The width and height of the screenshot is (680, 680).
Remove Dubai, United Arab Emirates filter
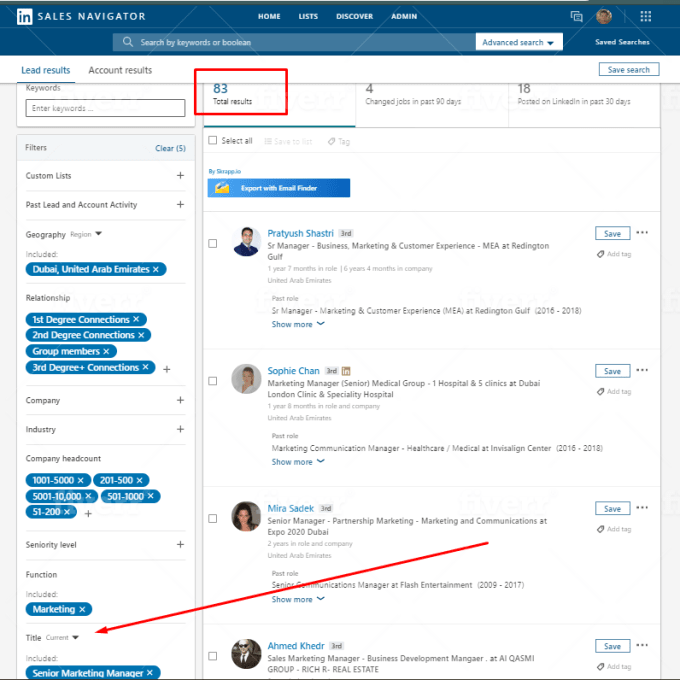tap(156, 269)
